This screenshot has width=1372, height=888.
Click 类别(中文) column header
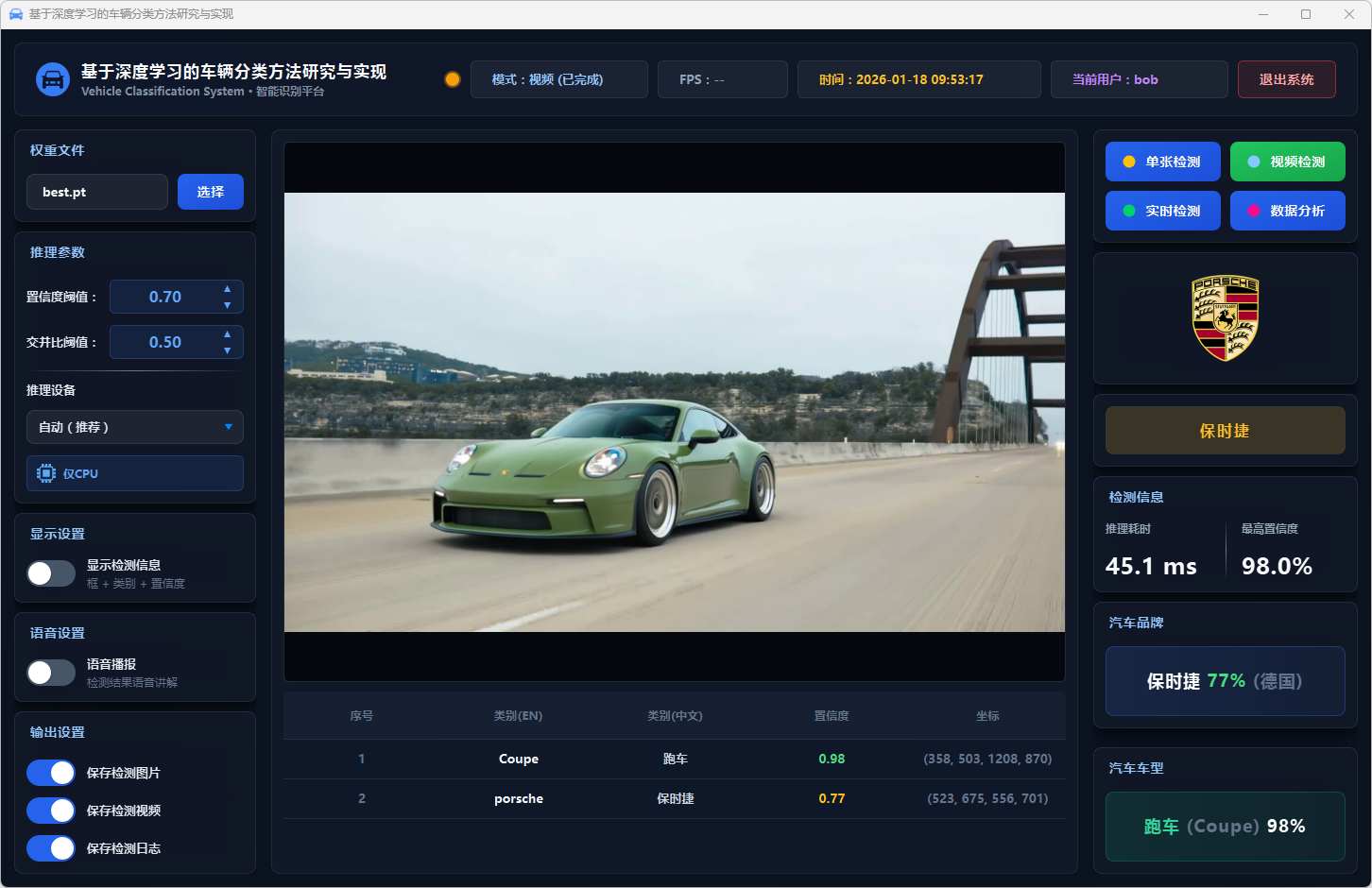point(675,716)
